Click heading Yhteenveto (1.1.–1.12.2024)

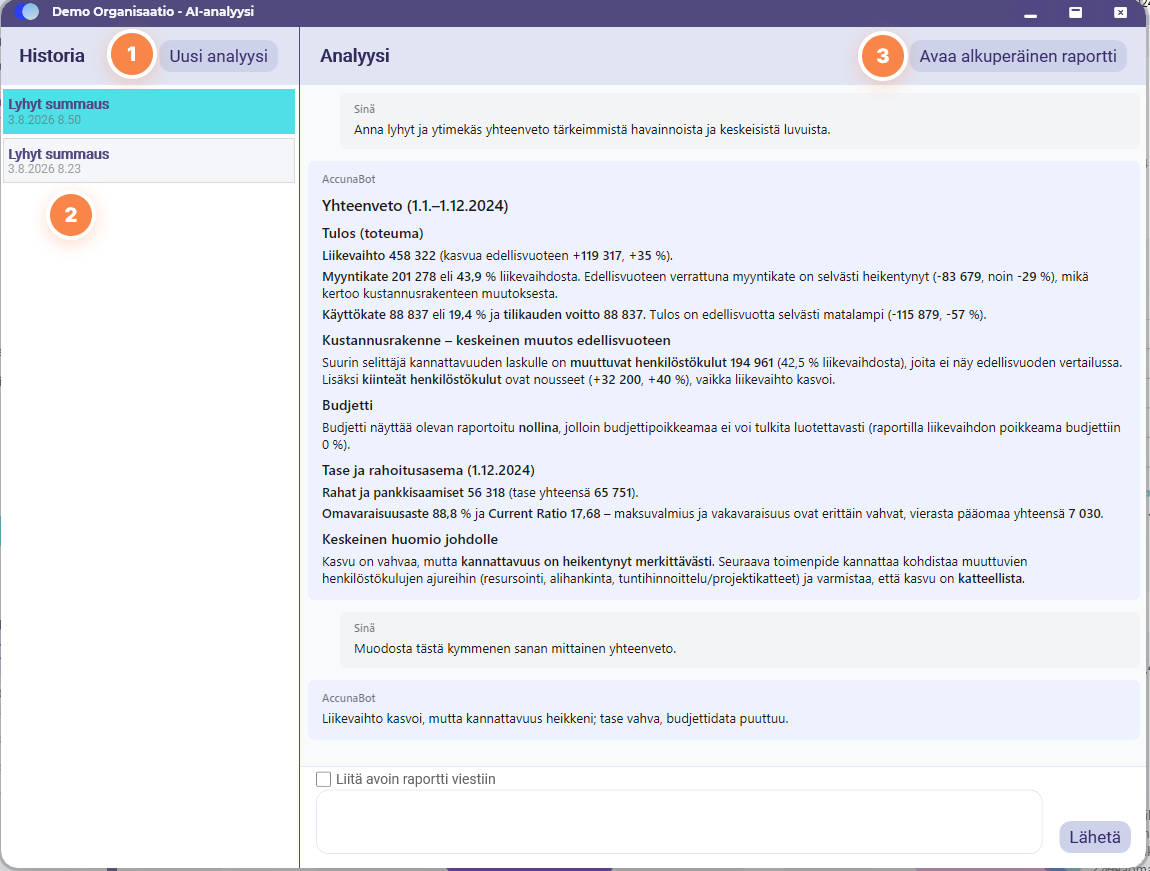415,206
